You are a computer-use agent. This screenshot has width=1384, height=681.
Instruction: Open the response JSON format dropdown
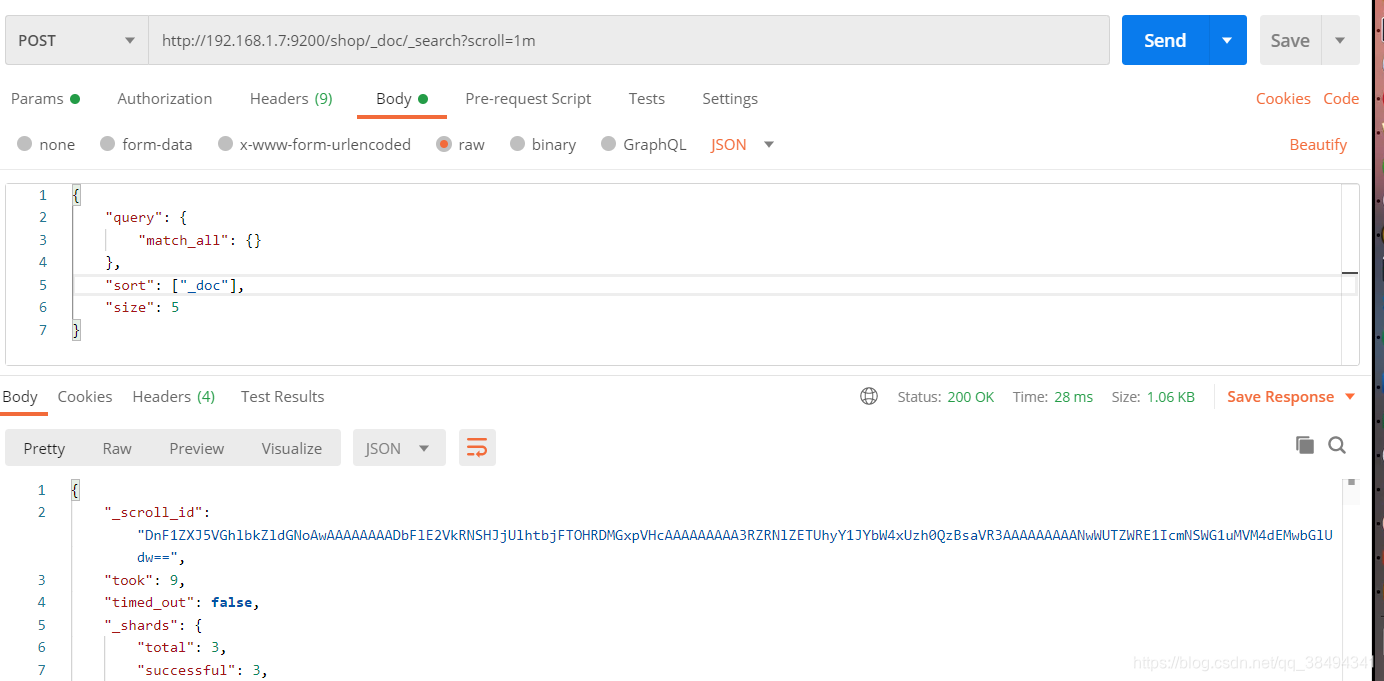(x=398, y=448)
